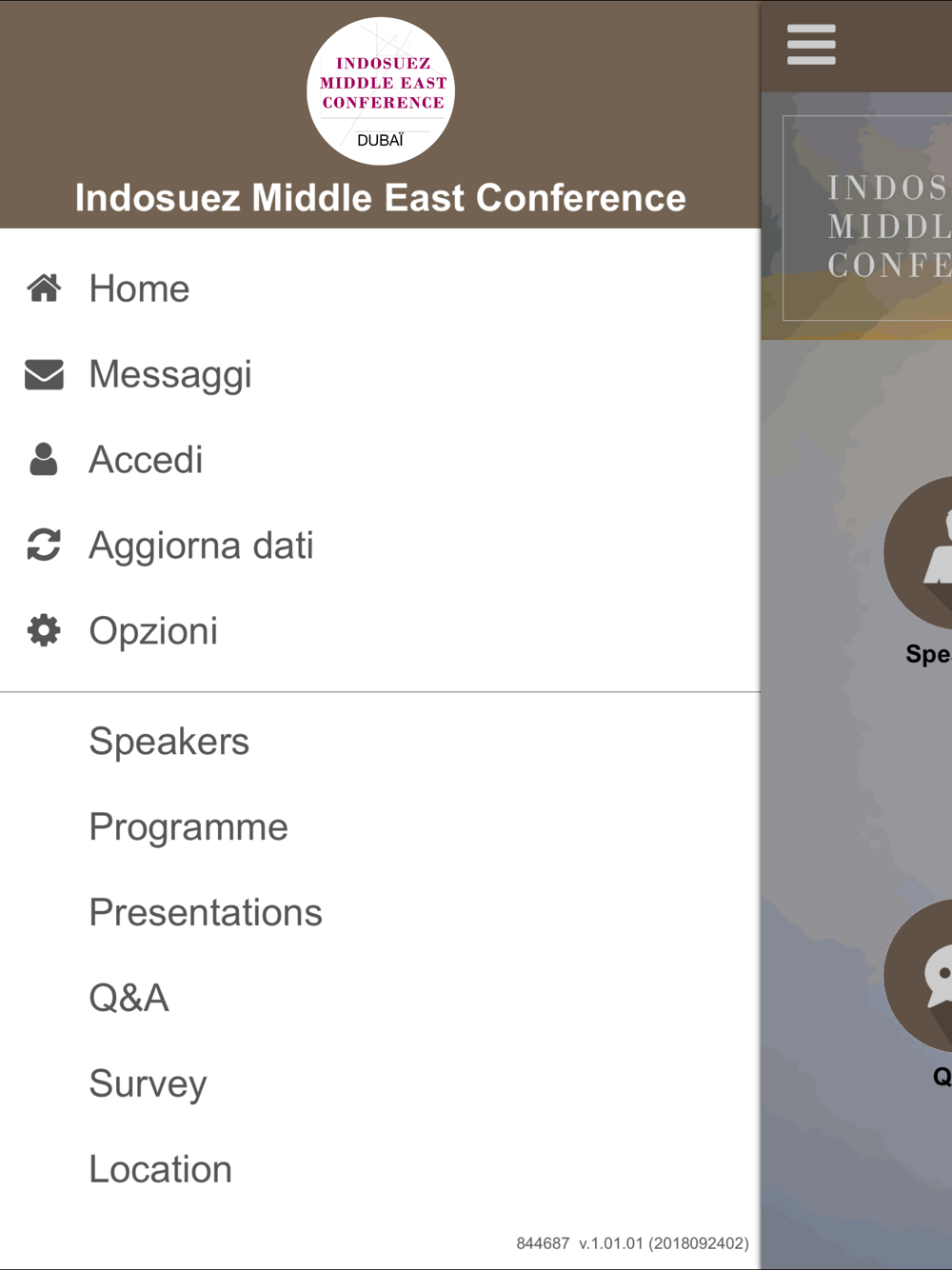
Task: Open Messaggi from the side menu
Action: 380,374
